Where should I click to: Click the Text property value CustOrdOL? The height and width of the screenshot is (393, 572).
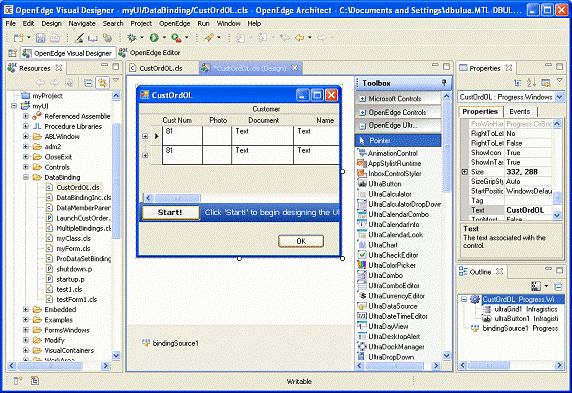click(528, 210)
